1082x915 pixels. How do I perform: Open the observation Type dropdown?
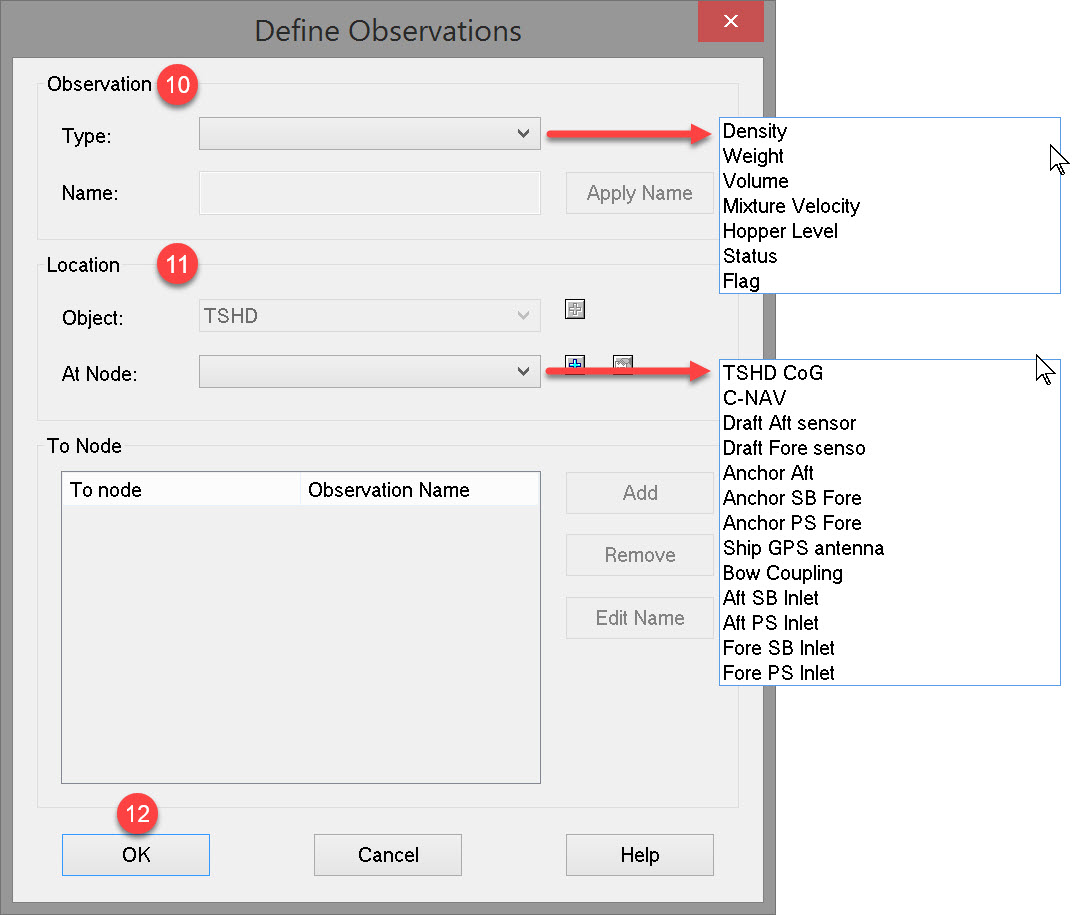click(x=522, y=134)
